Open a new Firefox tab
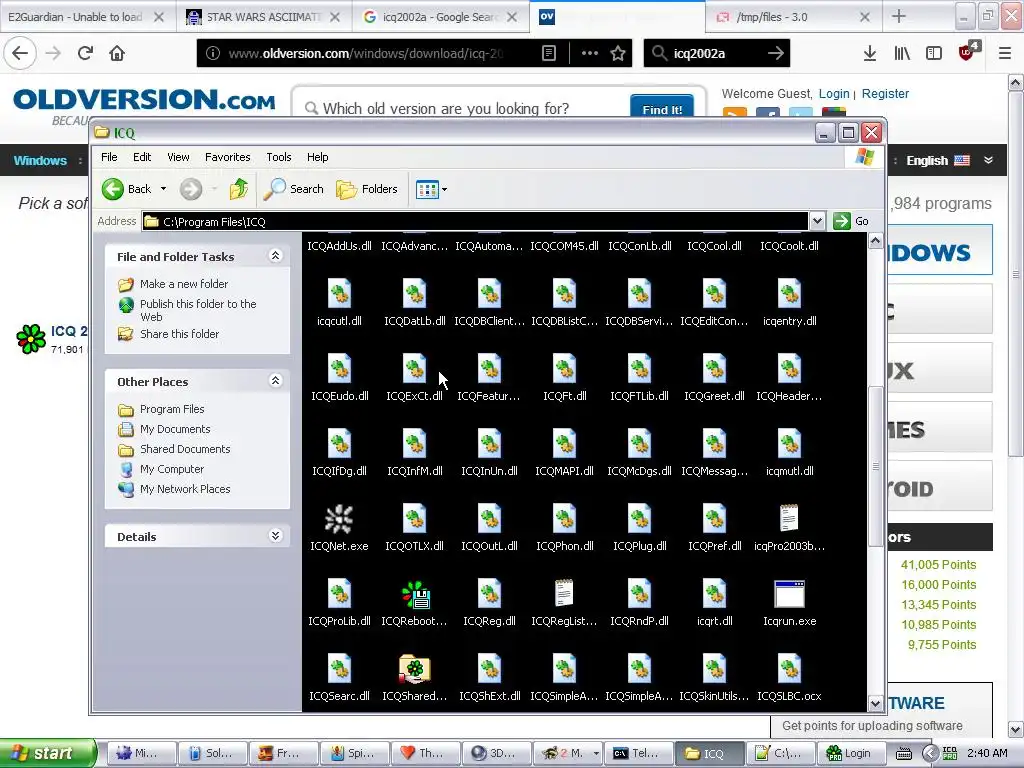1024x768 pixels. [899, 17]
